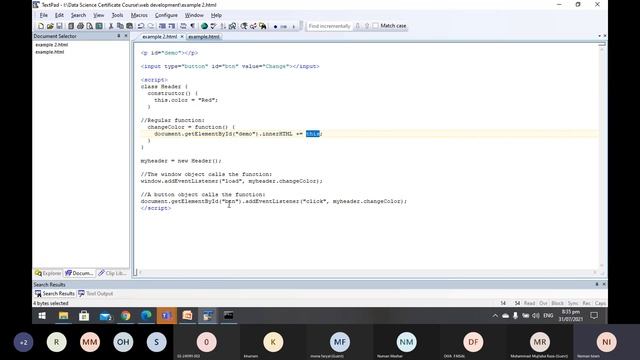Viewport: 640px width, 360px height.
Task: Open the Search menu
Action: [x=78, y=15]
